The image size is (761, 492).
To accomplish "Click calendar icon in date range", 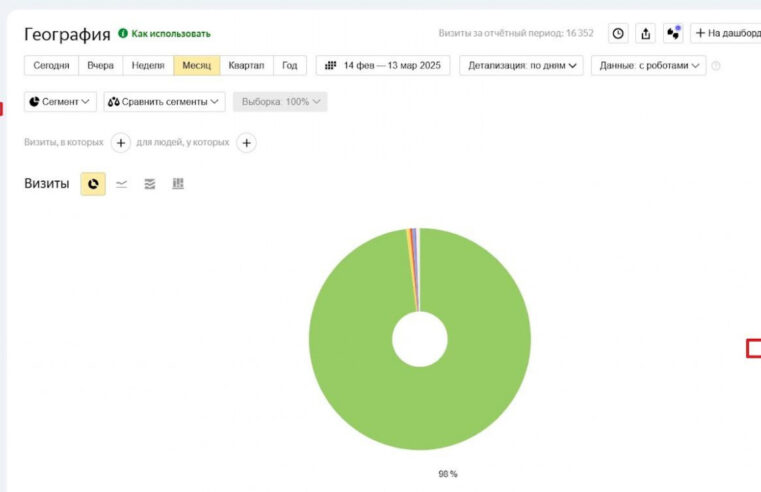I will click(x=331, y=65).
